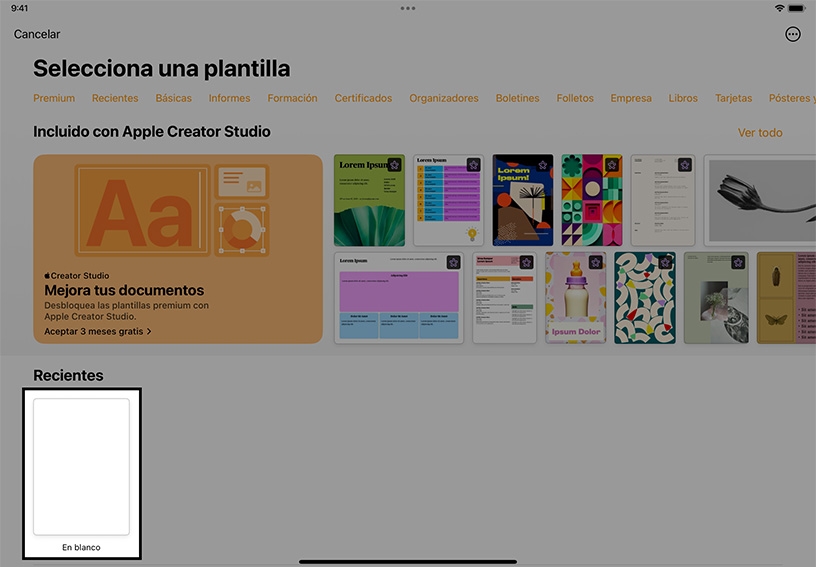
Task: Tap premium badge on beige résumé template
Action: coord(685,165)
